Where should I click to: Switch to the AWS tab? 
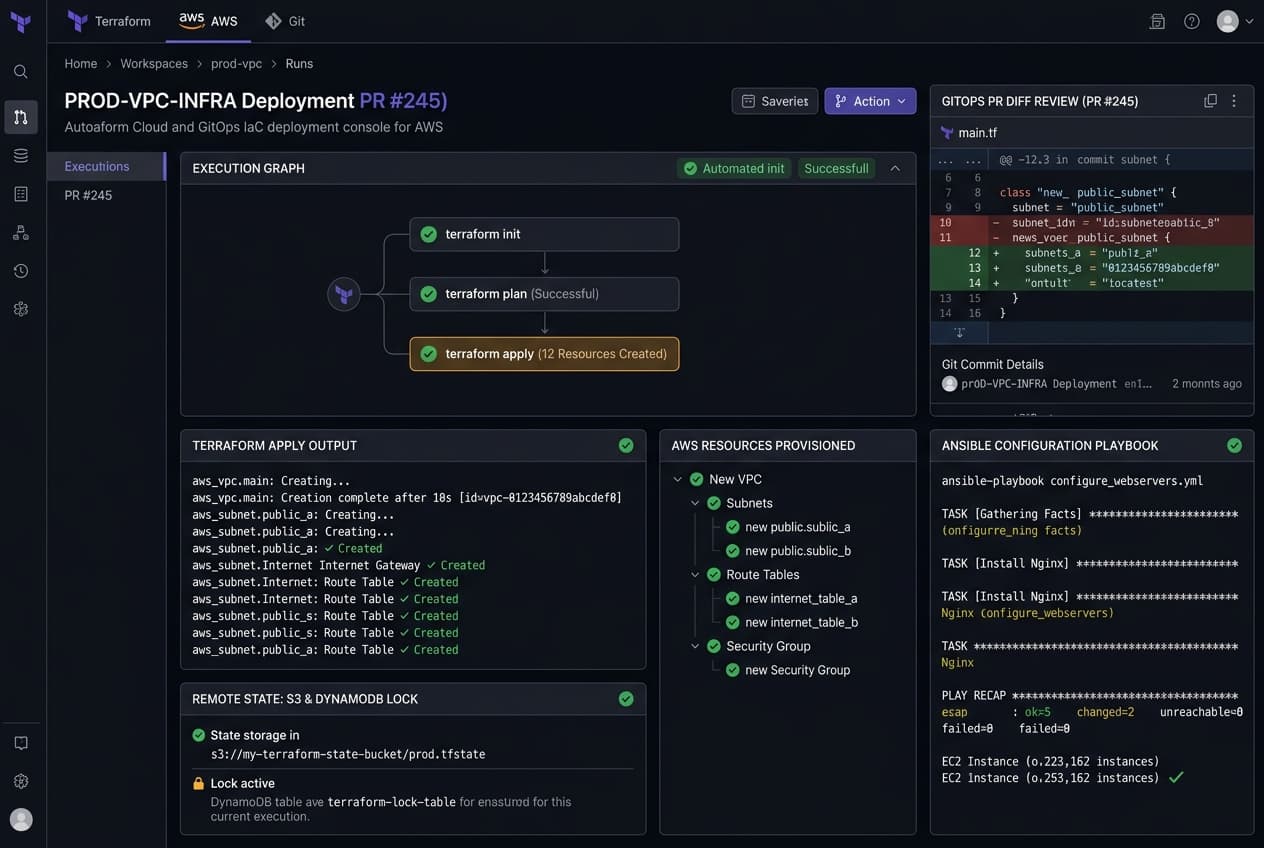pos(208,21)
